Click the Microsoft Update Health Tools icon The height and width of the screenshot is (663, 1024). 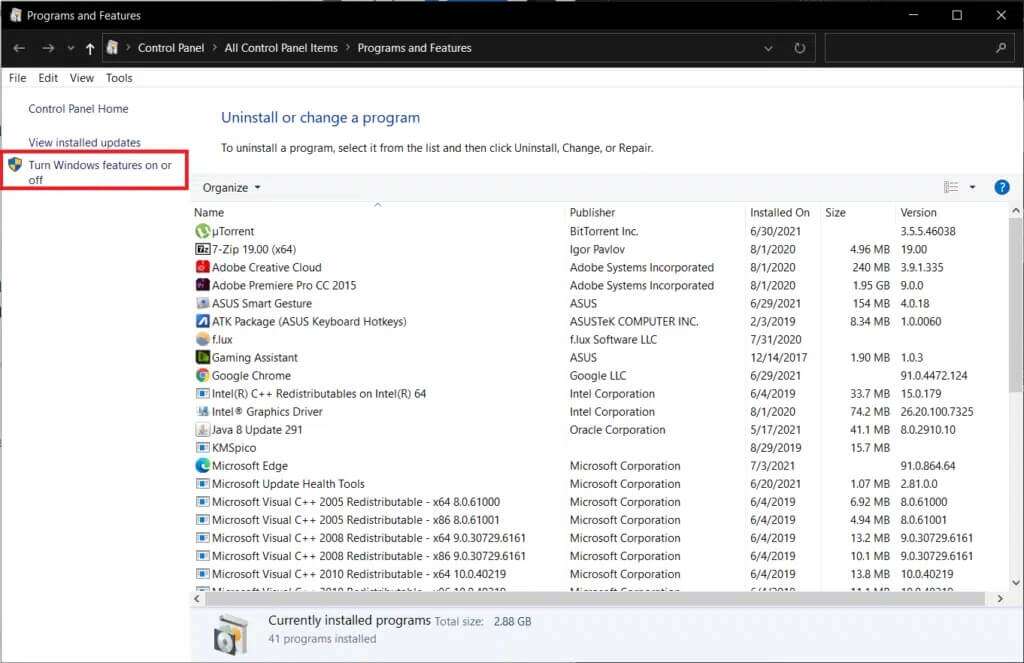(202, 484)
